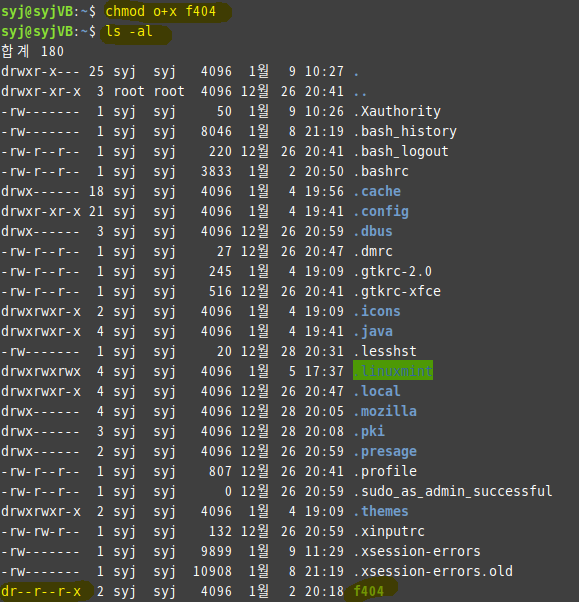This screenshot has width=579, height=602.
Task: Click the '합계 180' total line
Action: [x=33, y=51]
